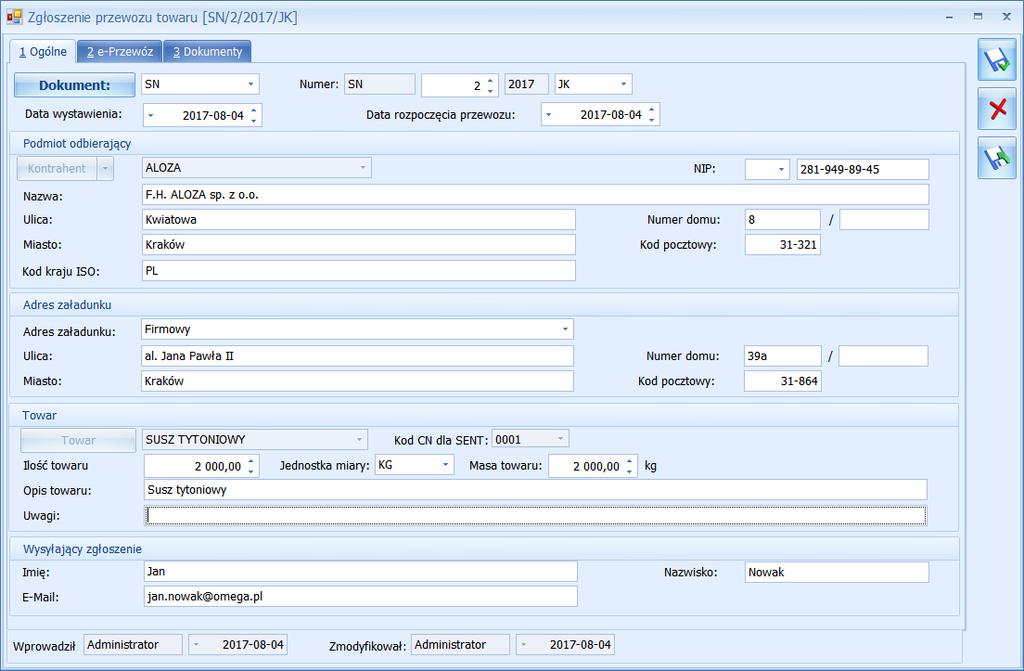Click the Nazwisko field with Nowak

[x=837, y=572]
